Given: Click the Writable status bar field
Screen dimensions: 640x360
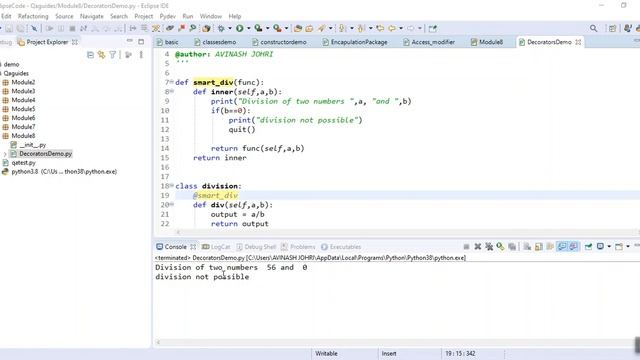Looking at the screenshot, I should point(327,353).
